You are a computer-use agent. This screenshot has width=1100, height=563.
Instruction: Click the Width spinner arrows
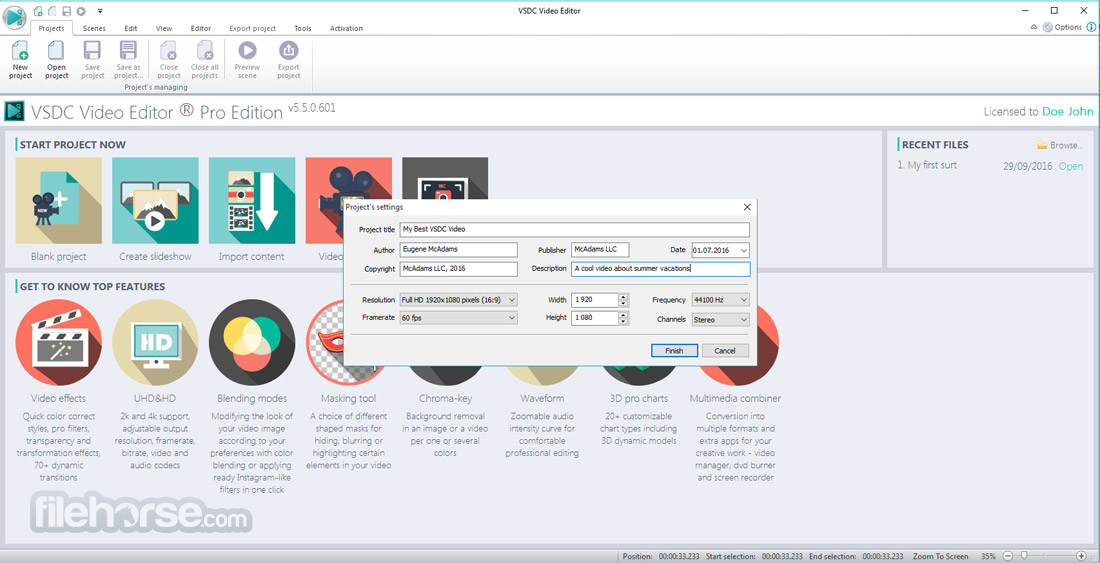pos(623,299)
